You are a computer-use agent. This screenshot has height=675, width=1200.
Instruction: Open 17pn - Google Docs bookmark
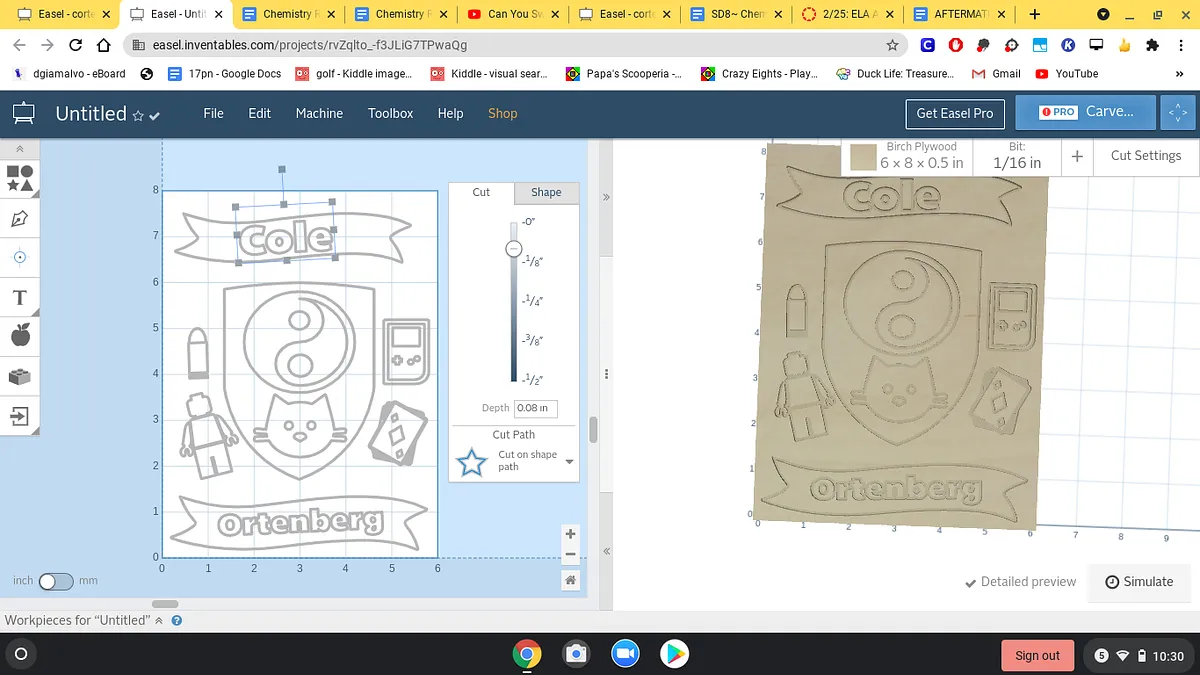224,73
